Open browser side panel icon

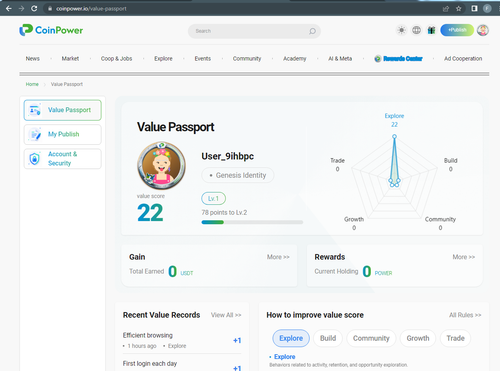[474, 9]
